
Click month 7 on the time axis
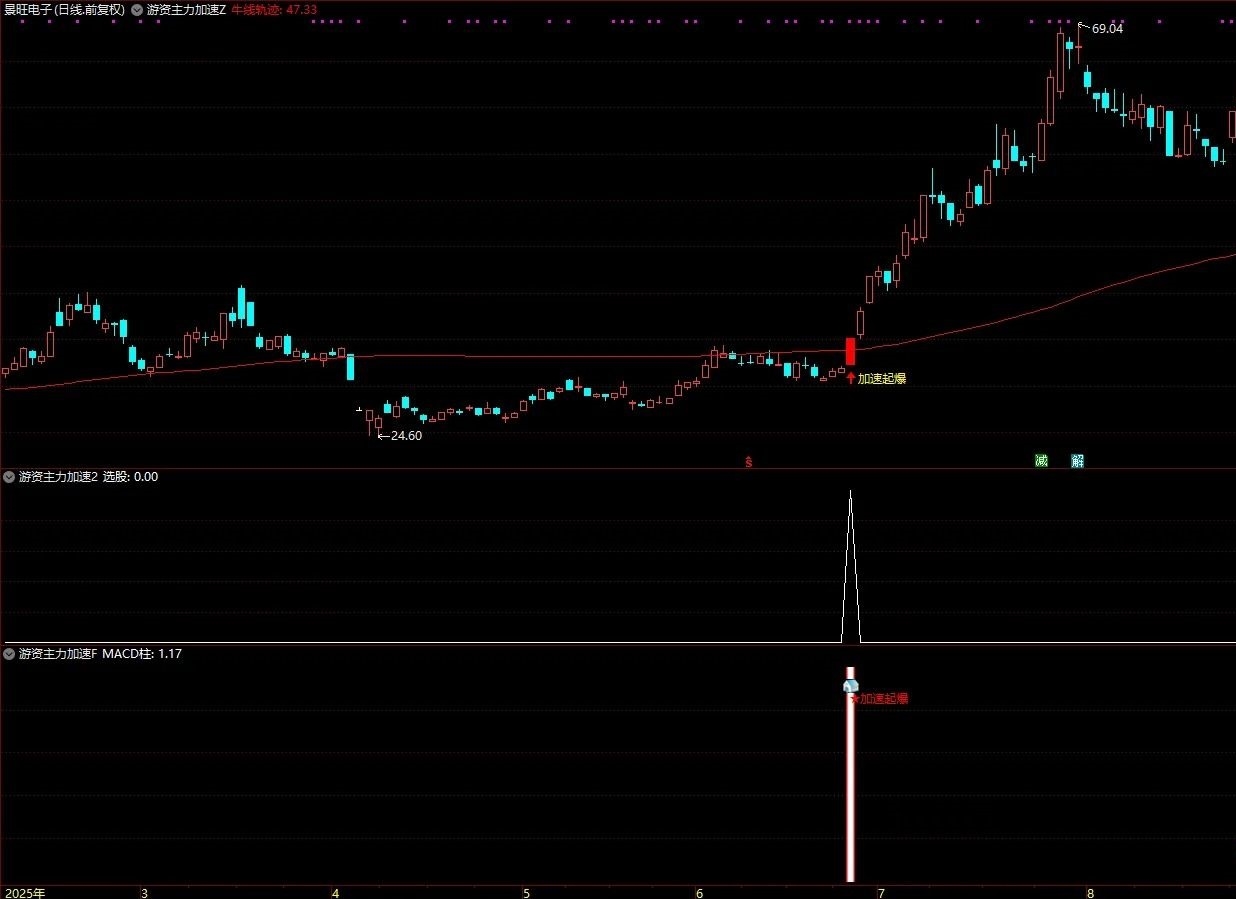click(881, 892)
